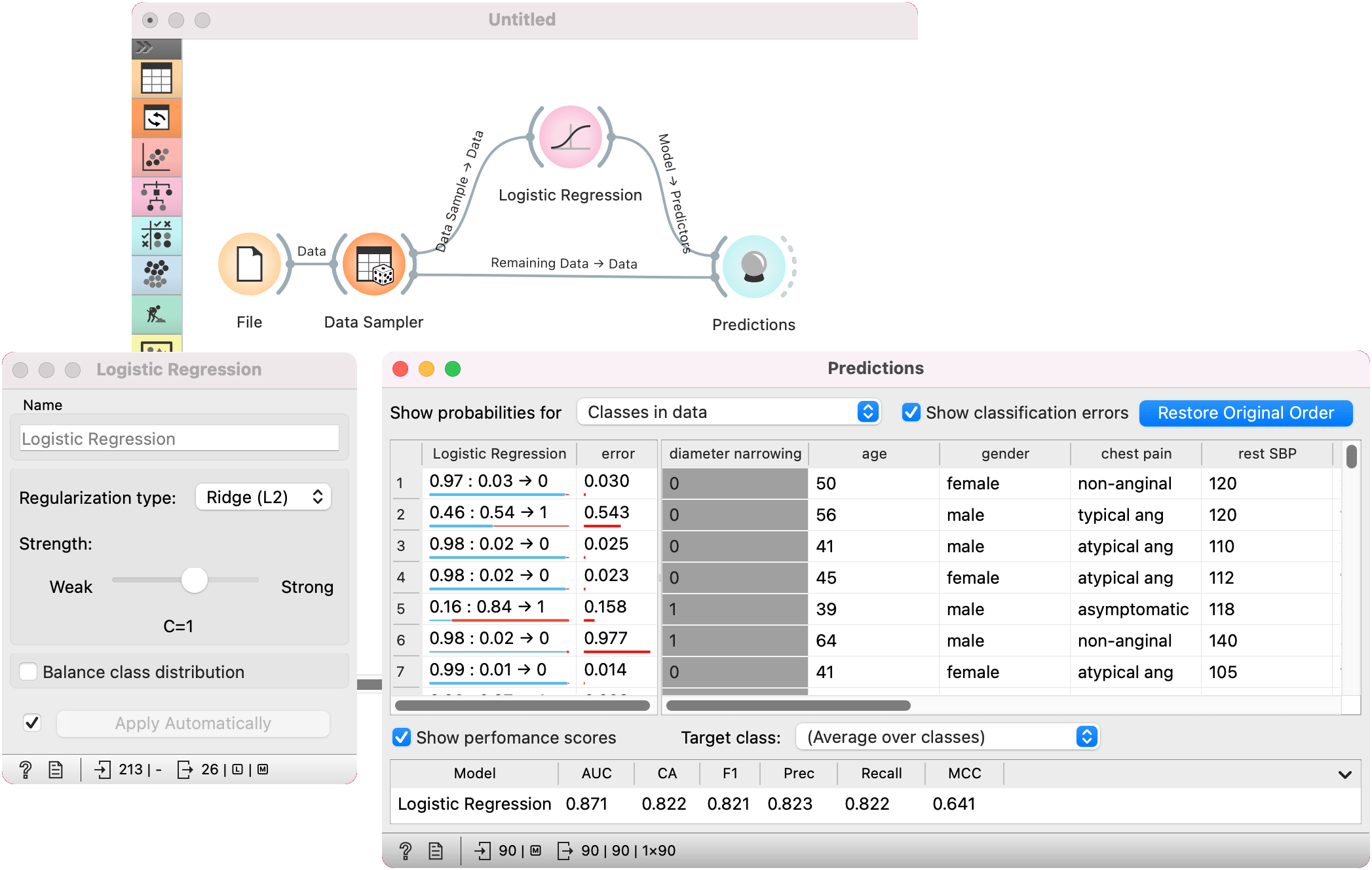Open the Classes in data dropdown
Image resolution: width=1372 pixels, height=870 pixels.
click(x=729, y=412)
